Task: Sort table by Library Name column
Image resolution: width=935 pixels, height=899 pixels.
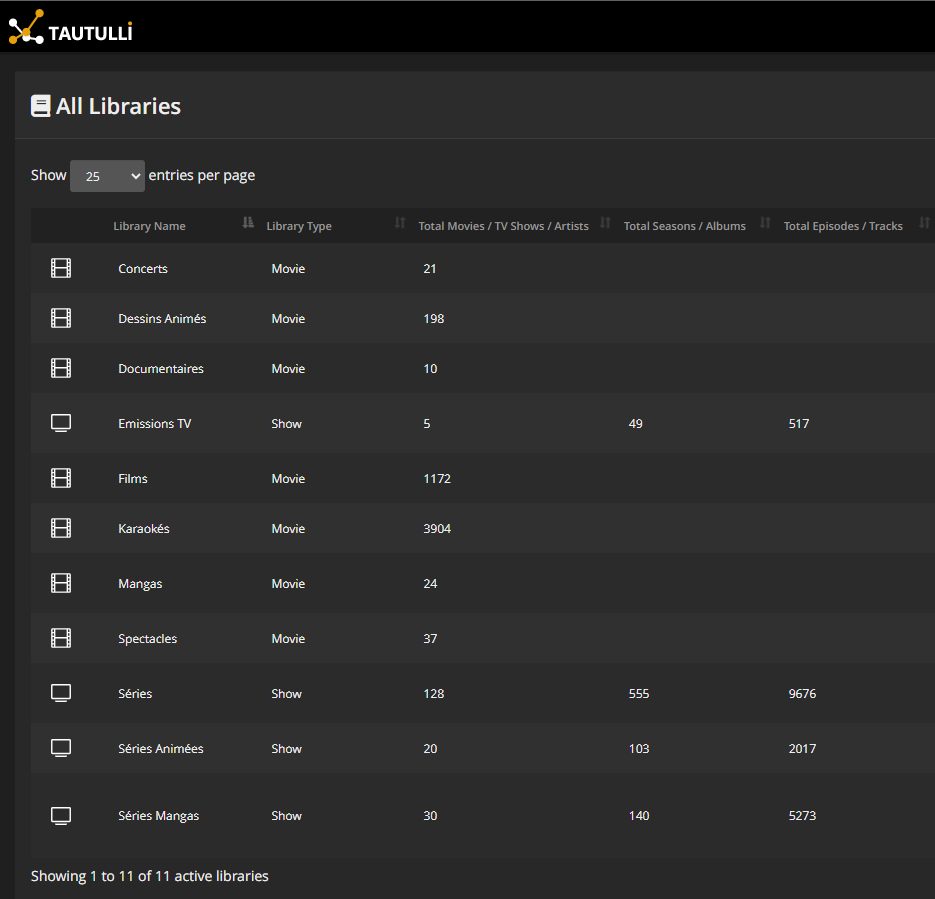Action: point(149,226)
